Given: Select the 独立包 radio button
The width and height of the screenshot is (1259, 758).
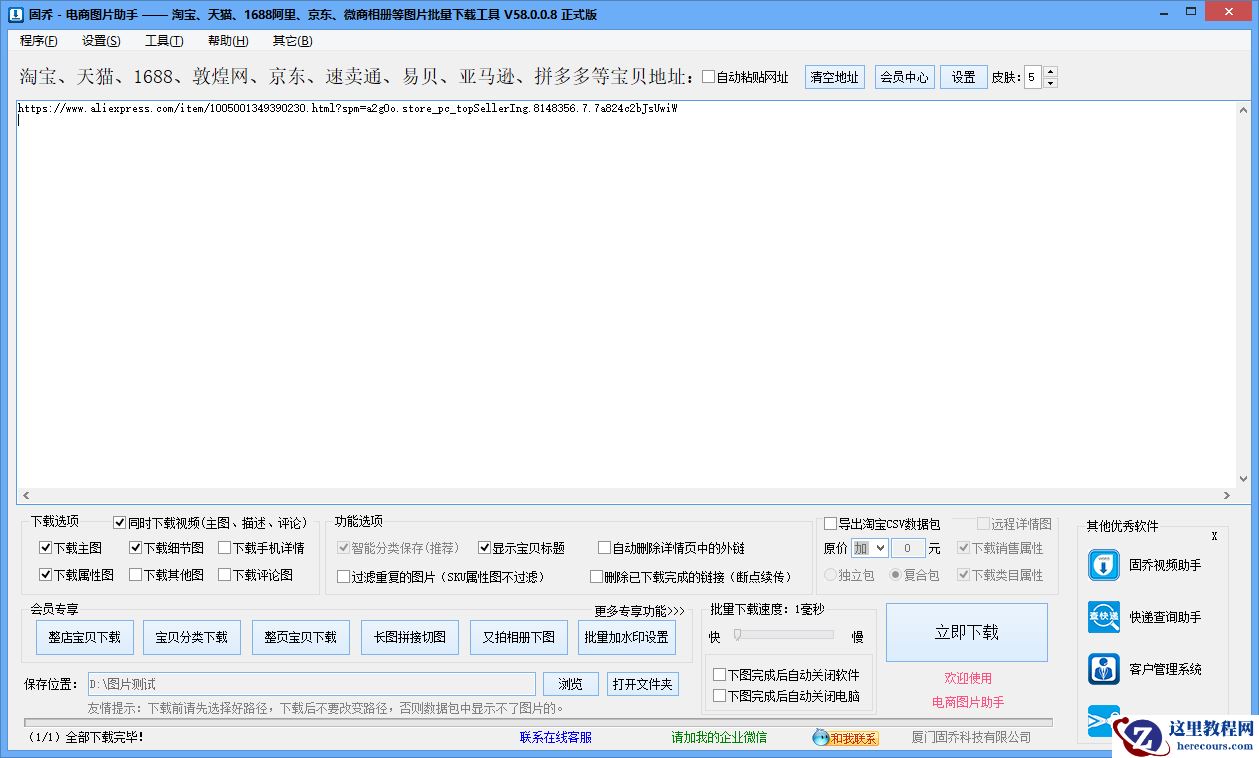Looking at the screenshot, I should tap(830, 574).
